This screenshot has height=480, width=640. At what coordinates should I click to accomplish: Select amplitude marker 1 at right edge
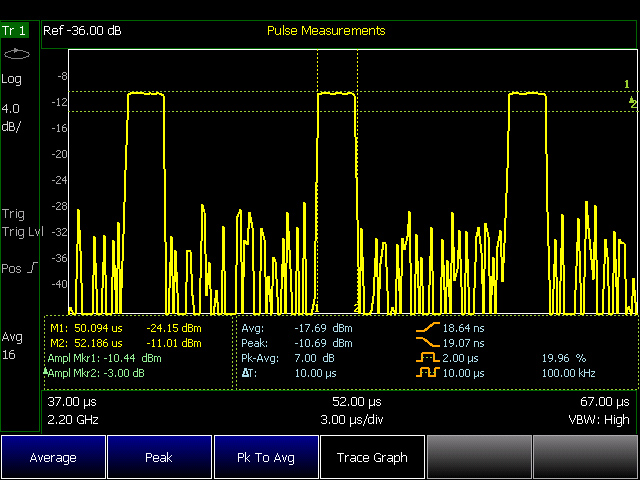coord(627,85)
